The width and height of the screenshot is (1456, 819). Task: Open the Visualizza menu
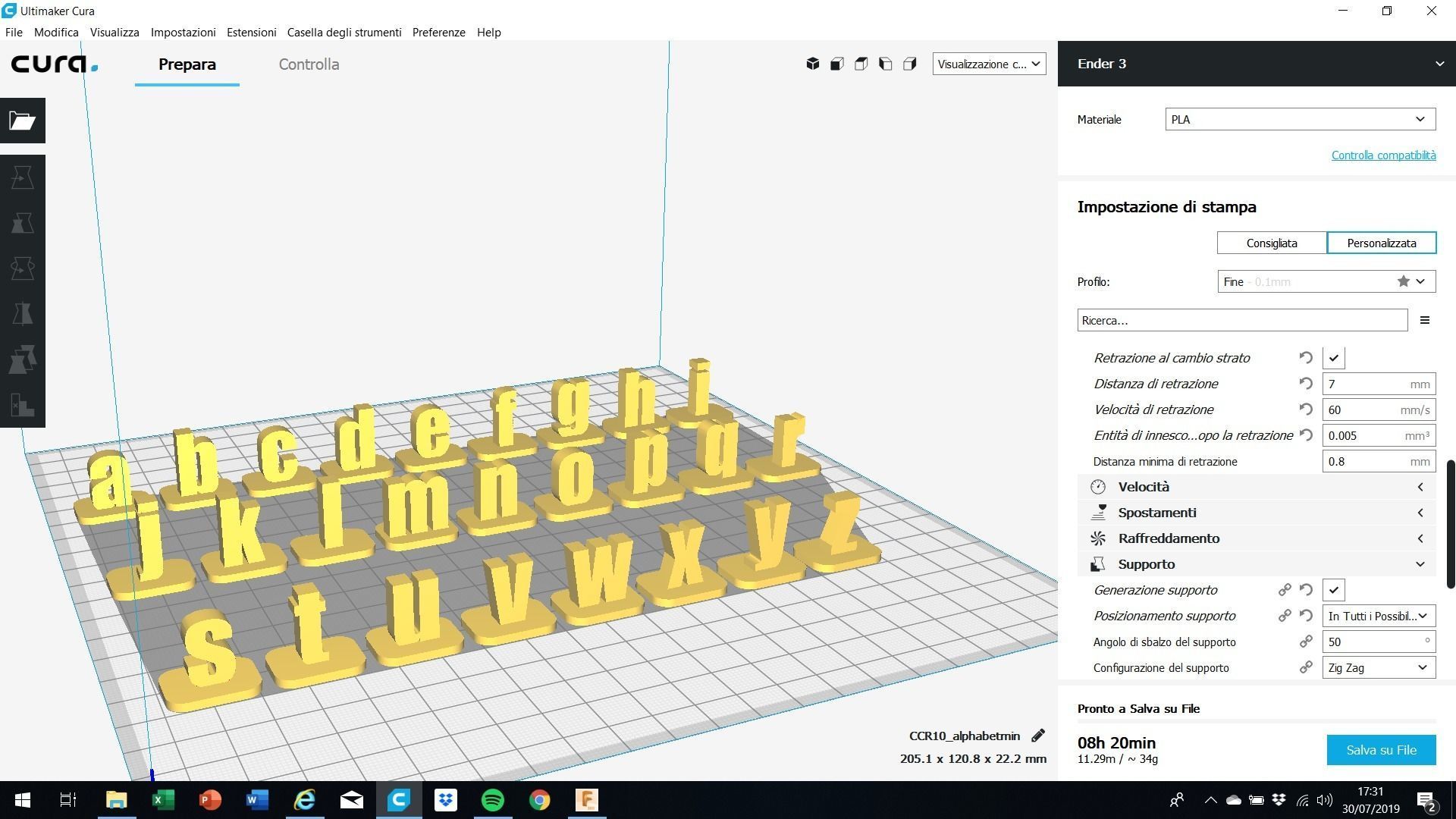tap(115, 32)
